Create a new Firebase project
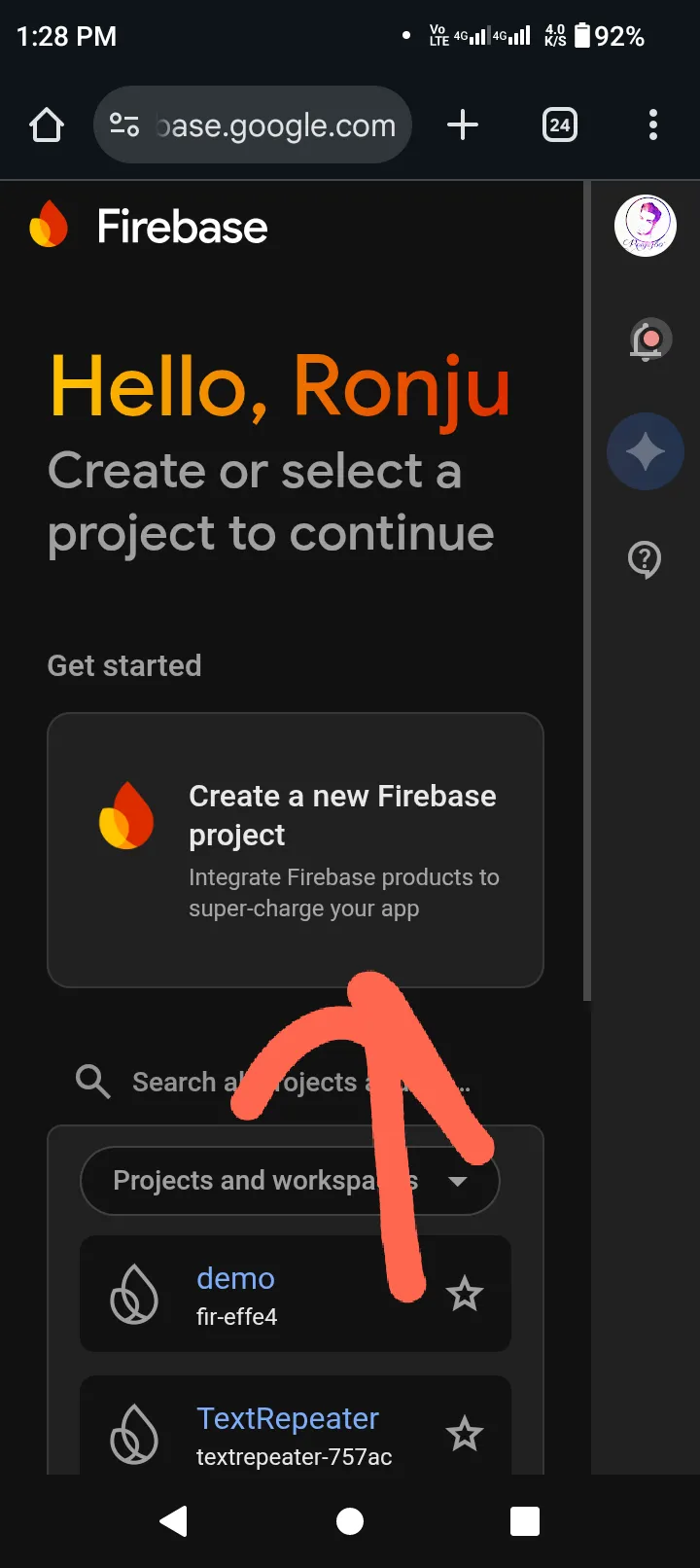700x1568 pixels. [x=296, y=850]
